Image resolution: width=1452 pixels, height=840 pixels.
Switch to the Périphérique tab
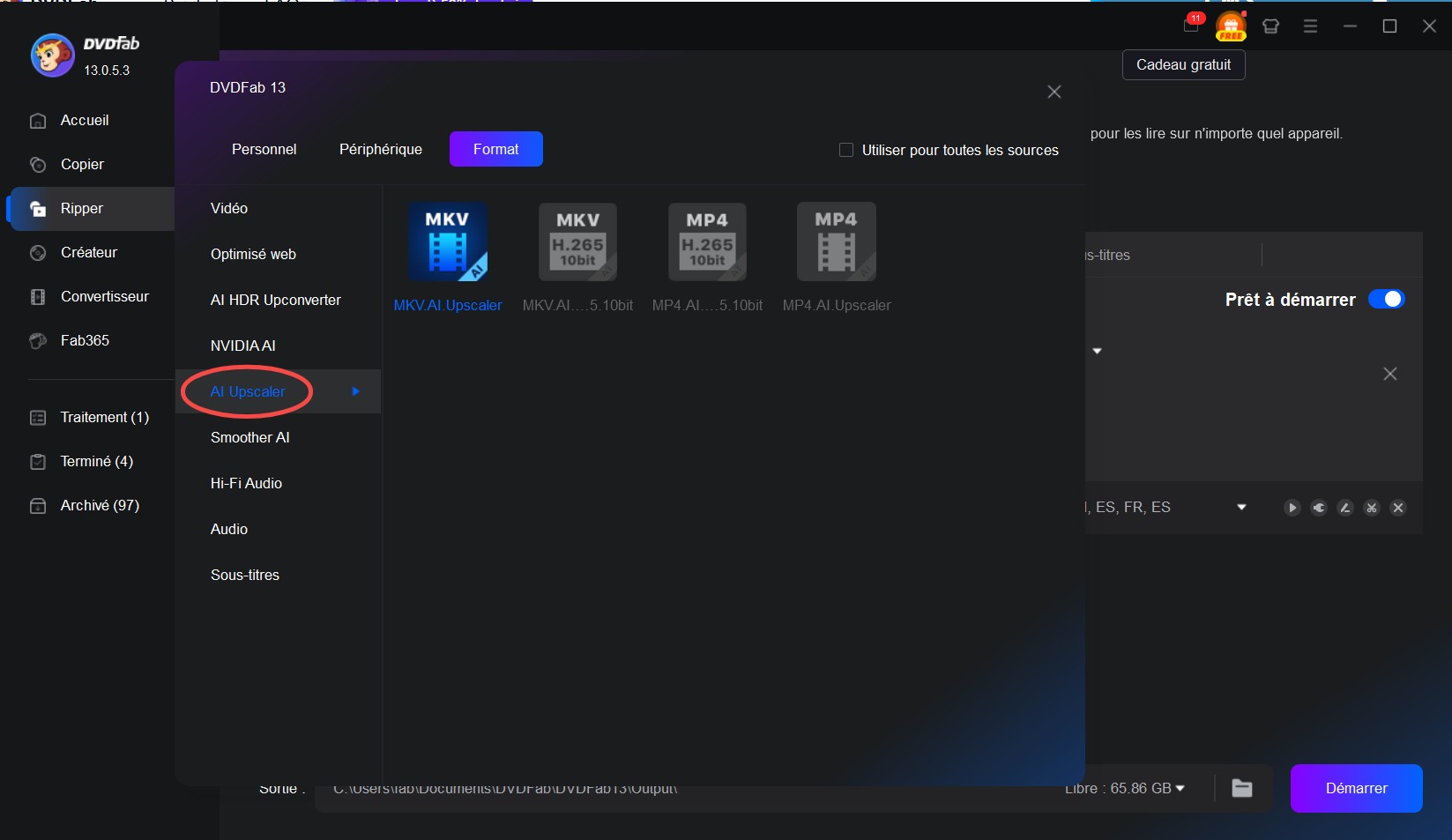pyautogui.click(x=380, y=149)
